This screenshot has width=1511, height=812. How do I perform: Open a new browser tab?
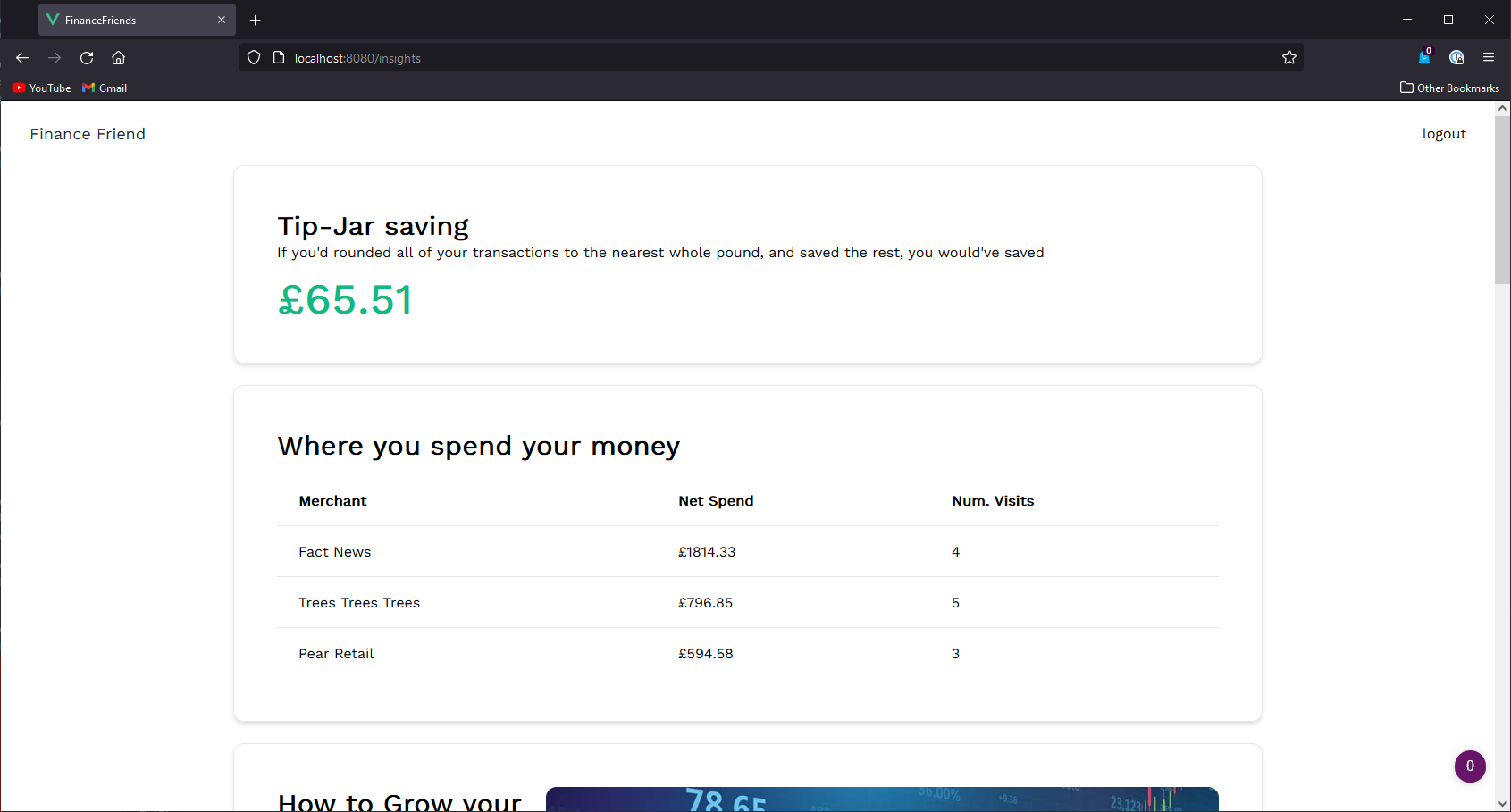click(256, 20)
